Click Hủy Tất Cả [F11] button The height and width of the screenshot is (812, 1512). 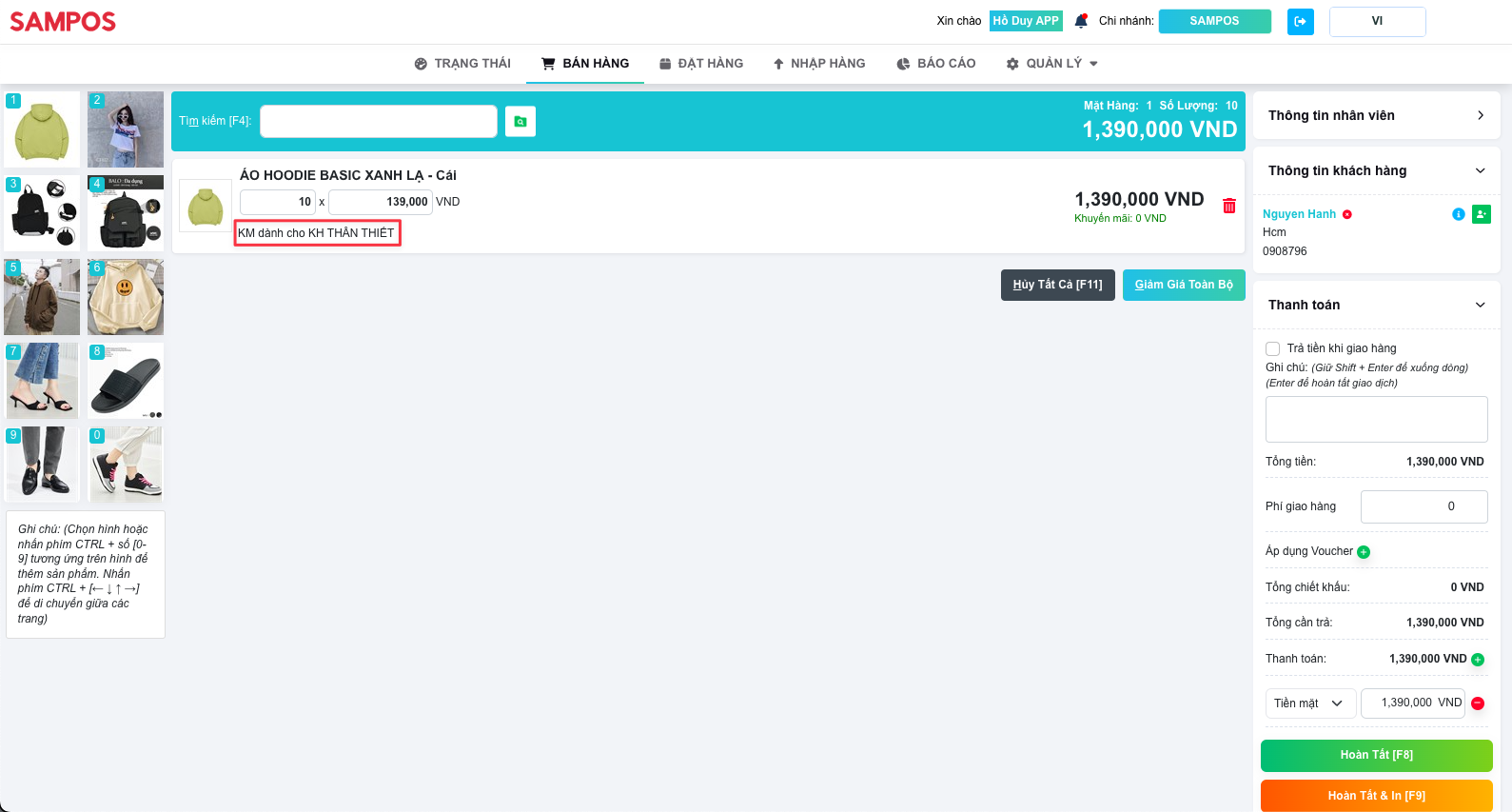click(x=1058, y=285)
